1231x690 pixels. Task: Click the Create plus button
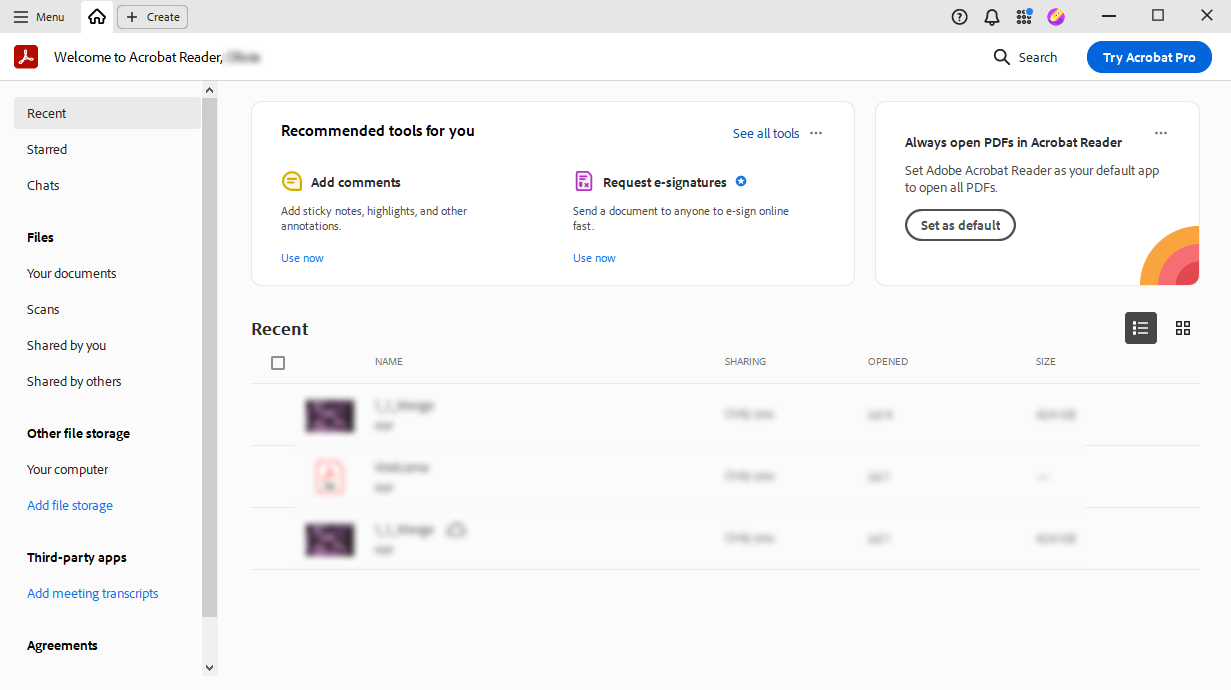click(152, 17)
